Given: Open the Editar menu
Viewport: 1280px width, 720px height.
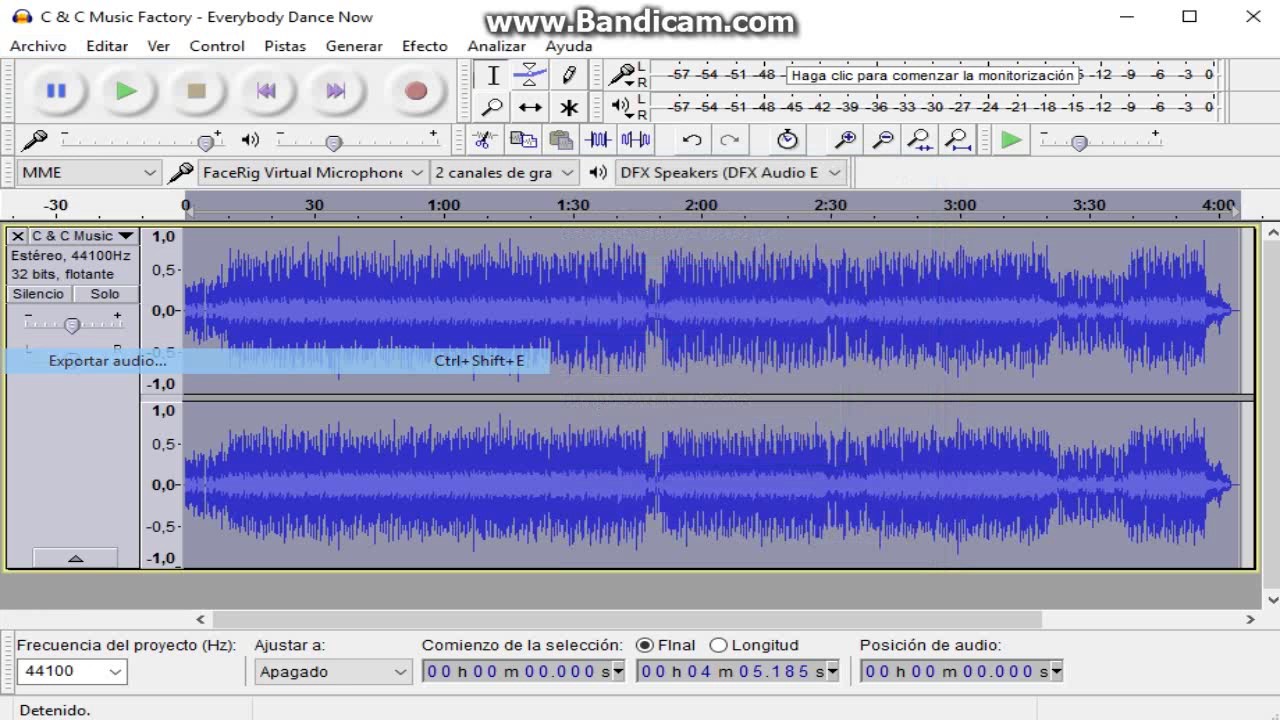Looking at the screenshot, I should tap(107, 46).
